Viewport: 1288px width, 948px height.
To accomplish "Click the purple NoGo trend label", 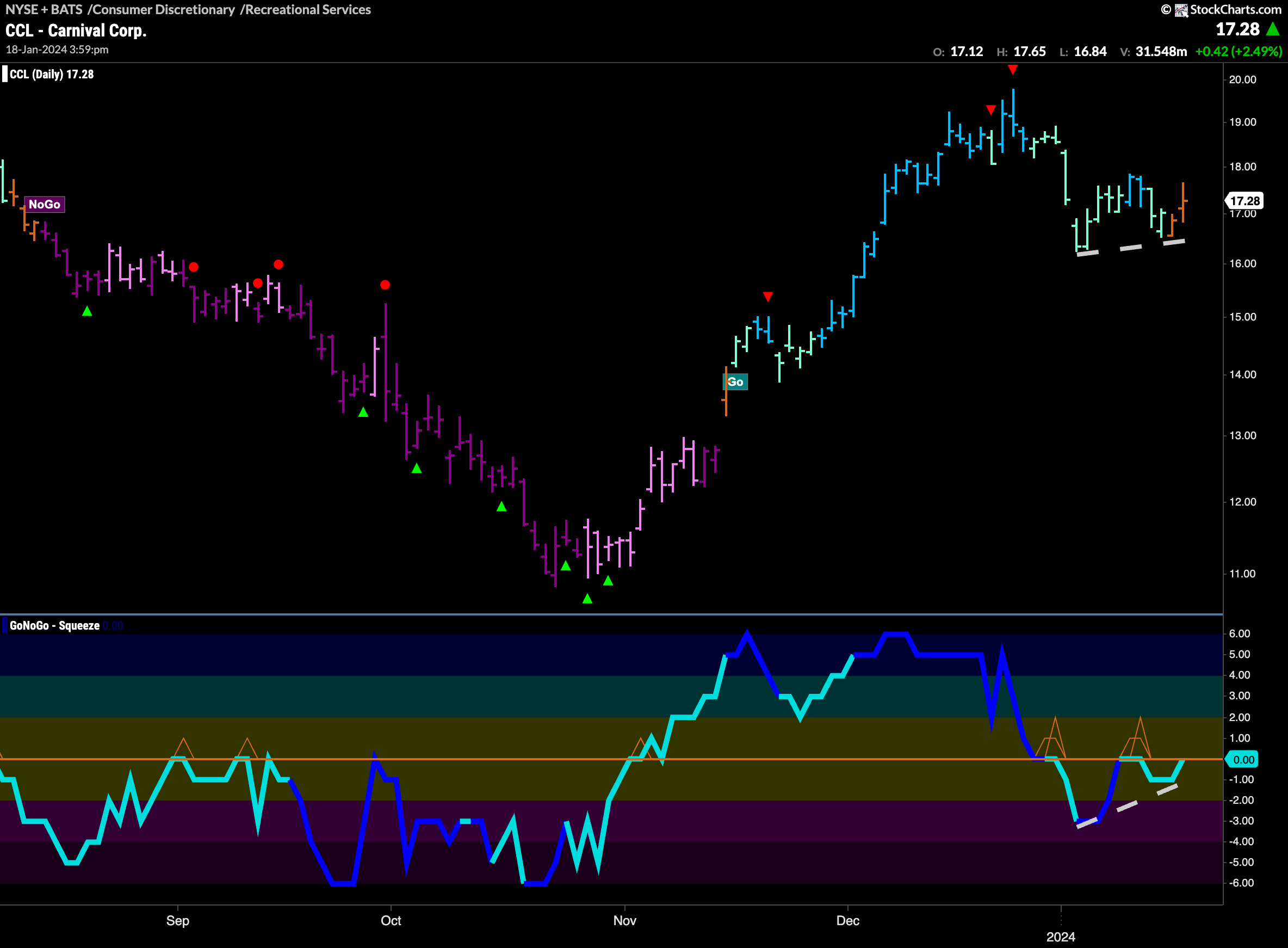I will pos(45,204).
